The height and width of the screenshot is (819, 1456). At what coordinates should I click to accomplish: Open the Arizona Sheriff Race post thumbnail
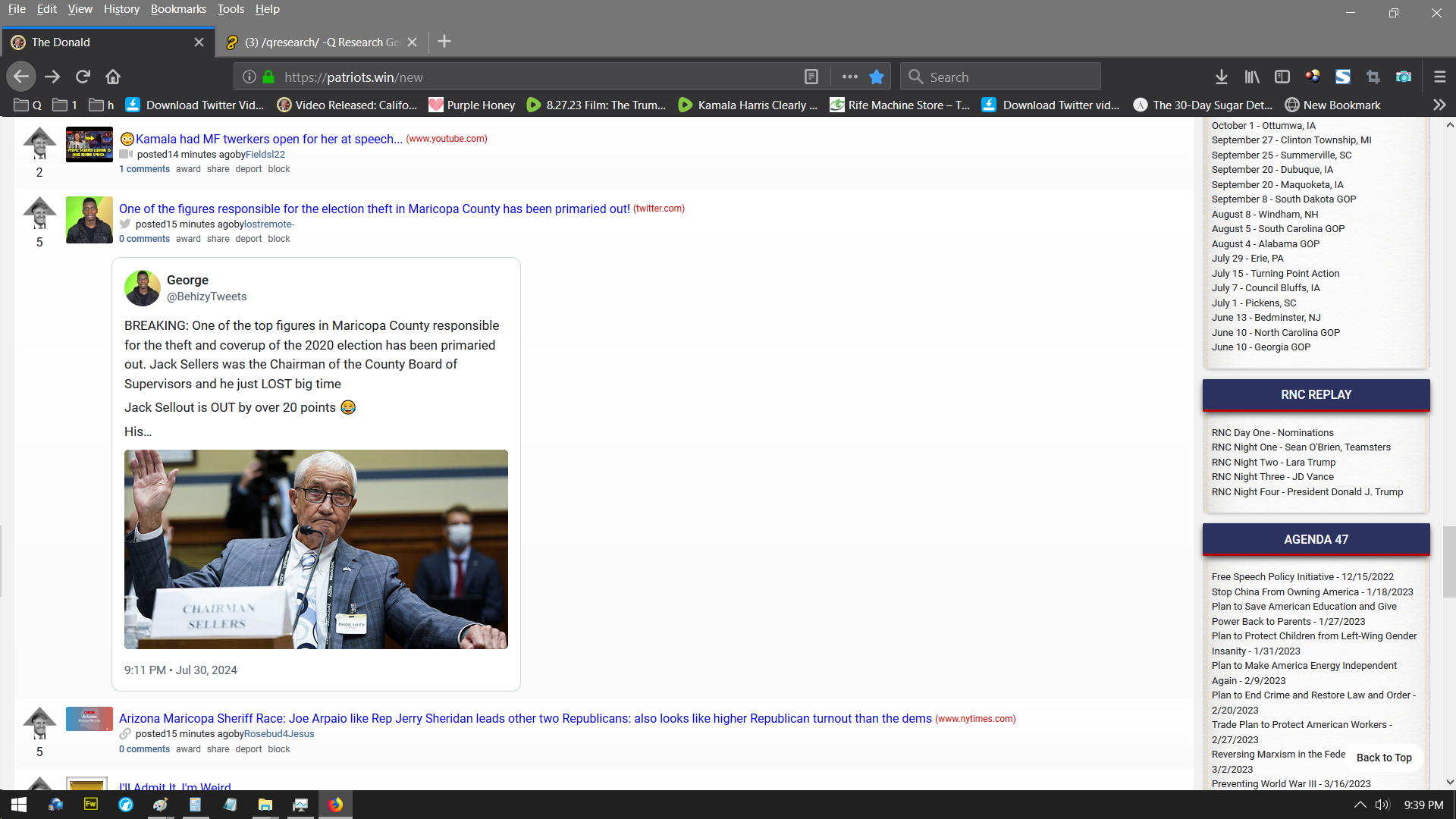pyautogui.click(x=89, y=719)
